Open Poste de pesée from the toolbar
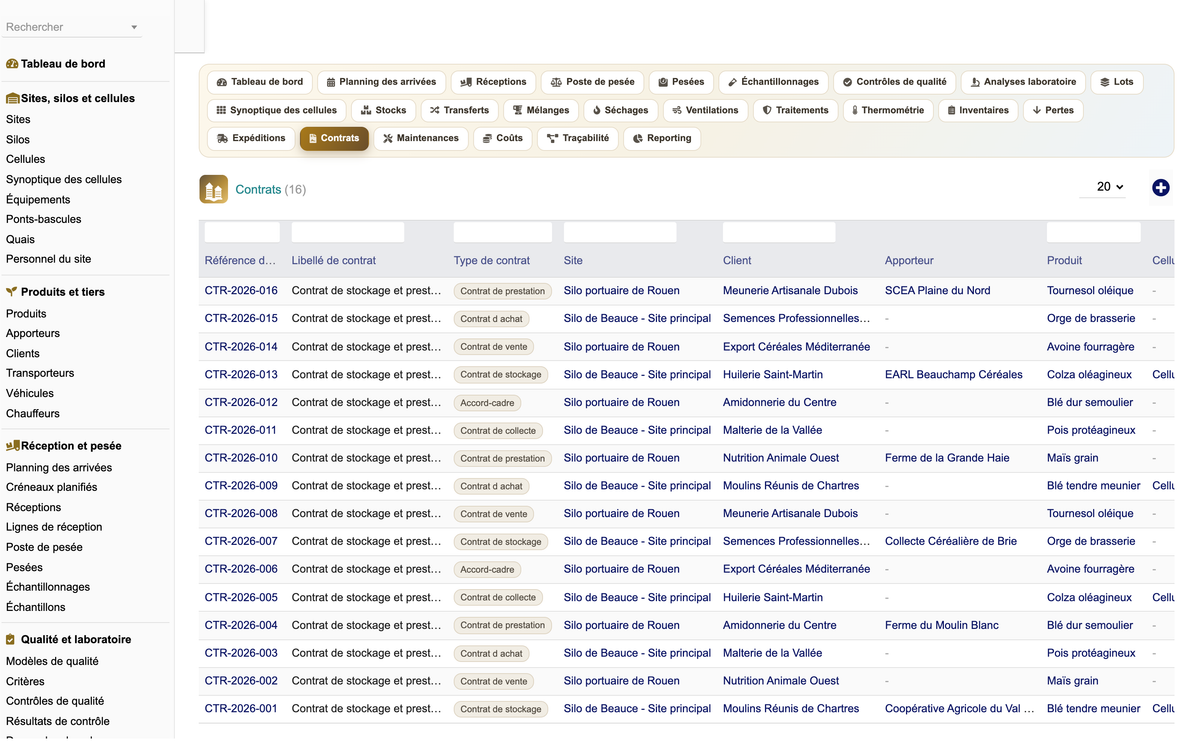Screen dimensions: 1200x743 pyautogui.click(x=593, y=82)
